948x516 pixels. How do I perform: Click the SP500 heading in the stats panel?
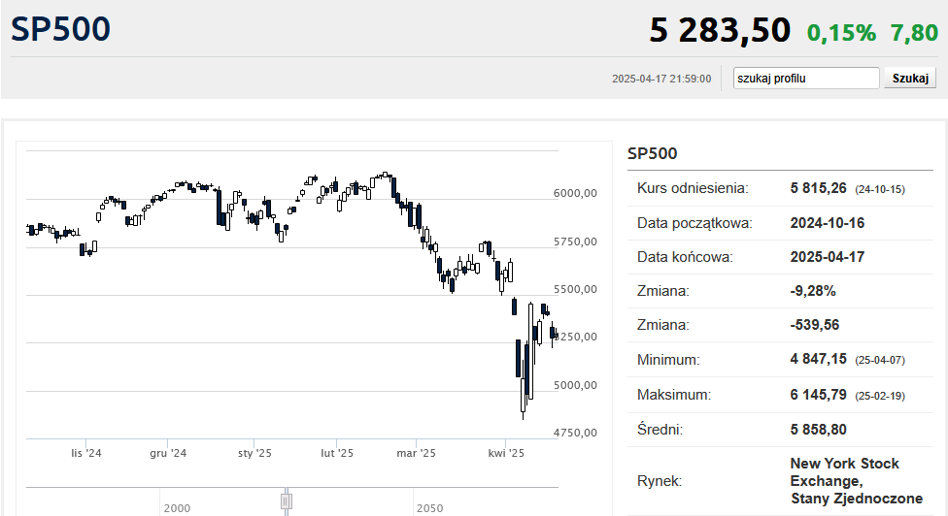[652, 153]
